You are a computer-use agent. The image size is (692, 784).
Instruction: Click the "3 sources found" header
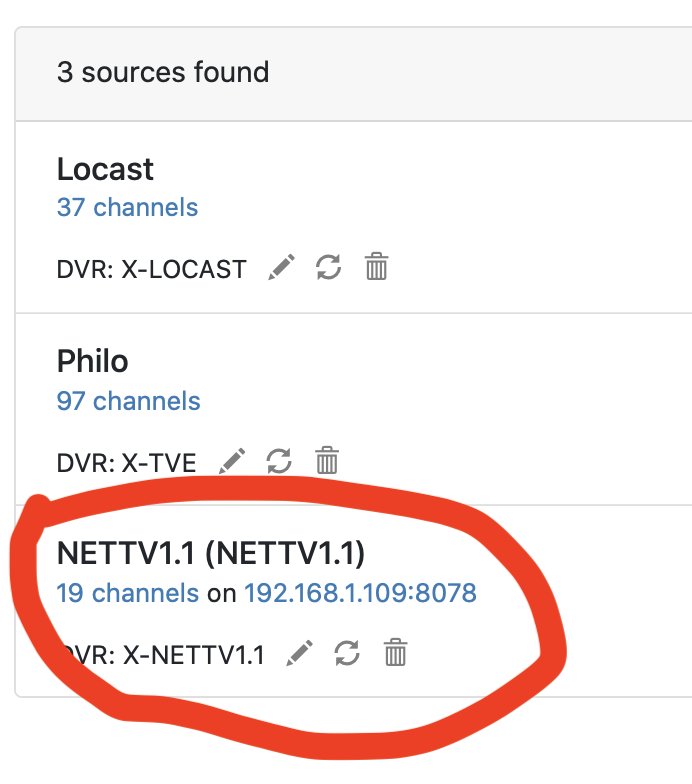coord(163,73)
